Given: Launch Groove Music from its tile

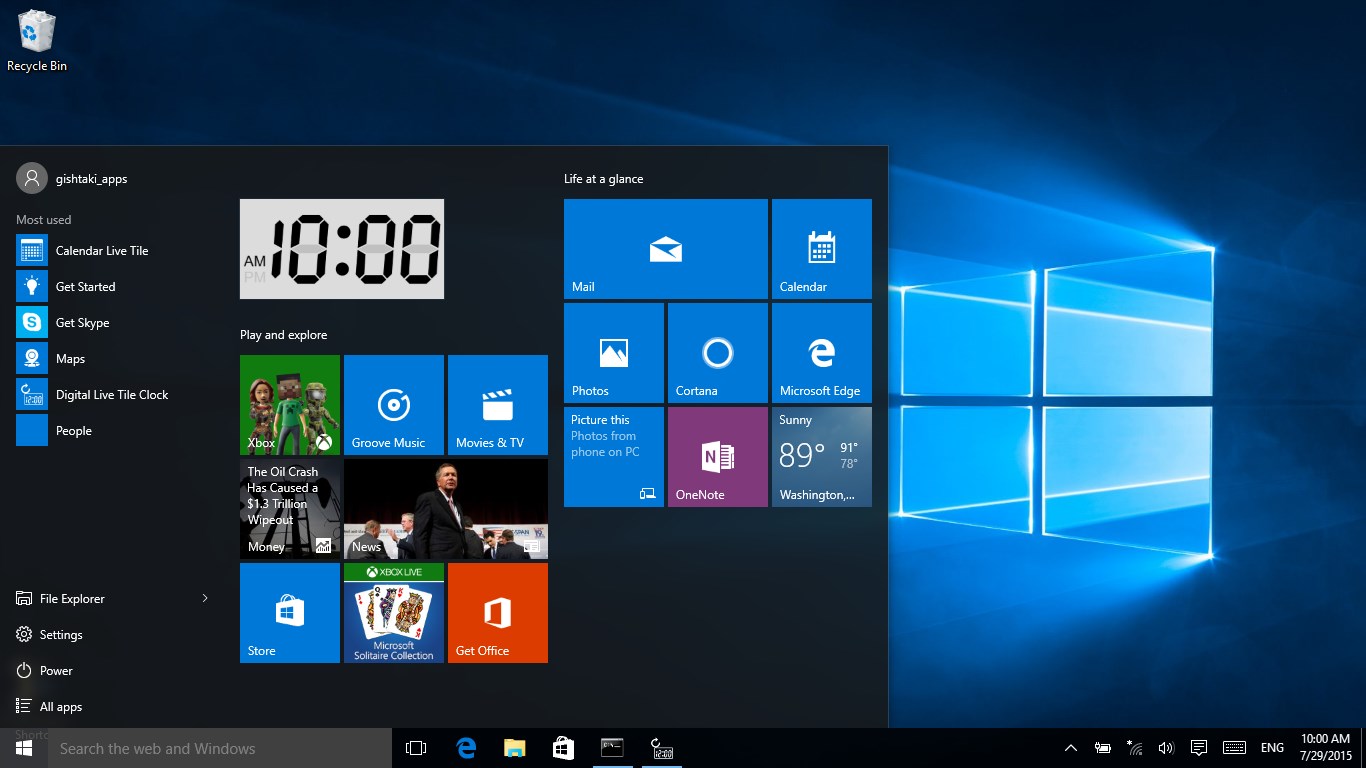Looking at the screenshot, I should coord(393,404).
